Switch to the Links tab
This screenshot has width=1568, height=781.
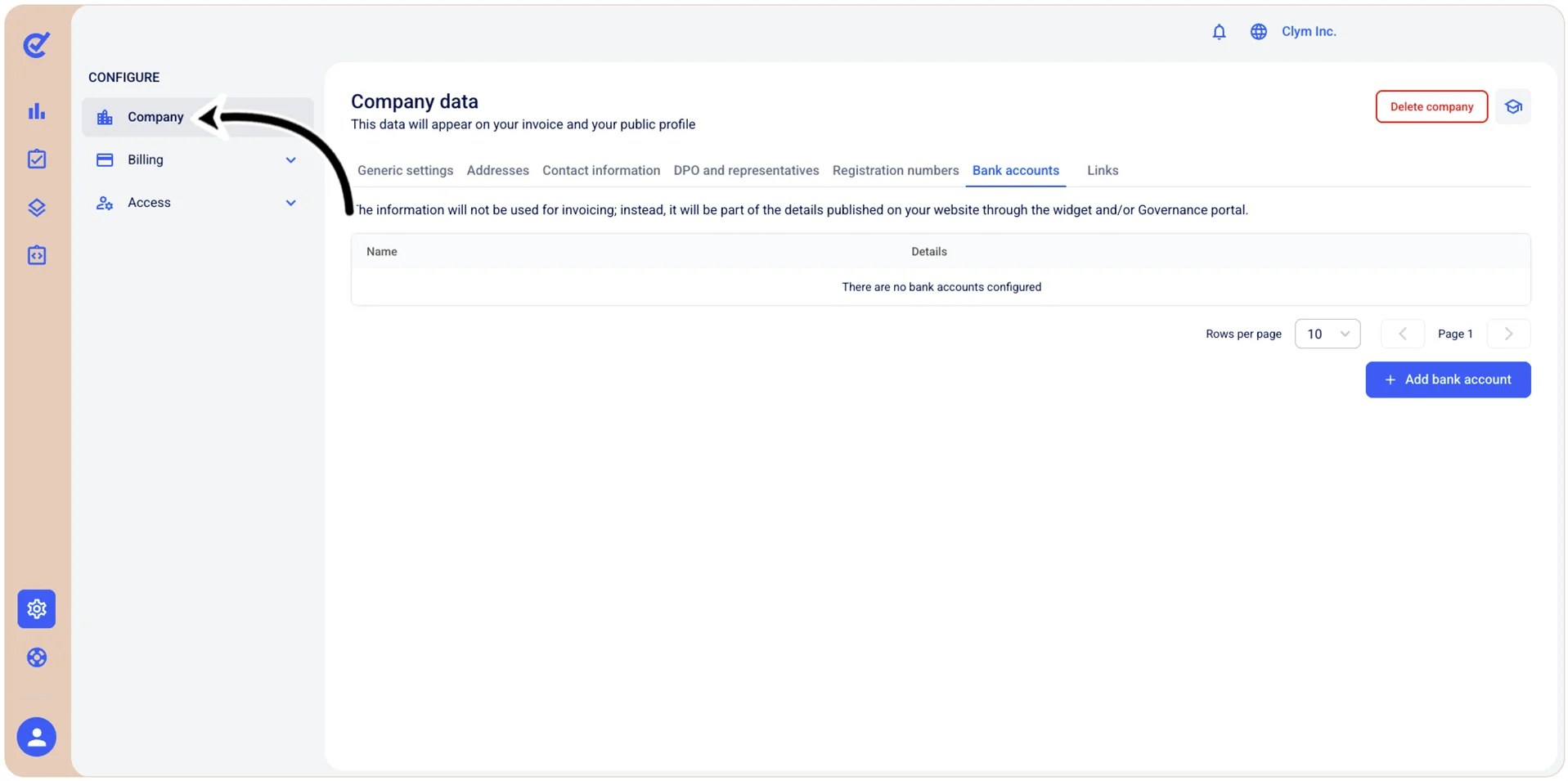(1103, 171)
